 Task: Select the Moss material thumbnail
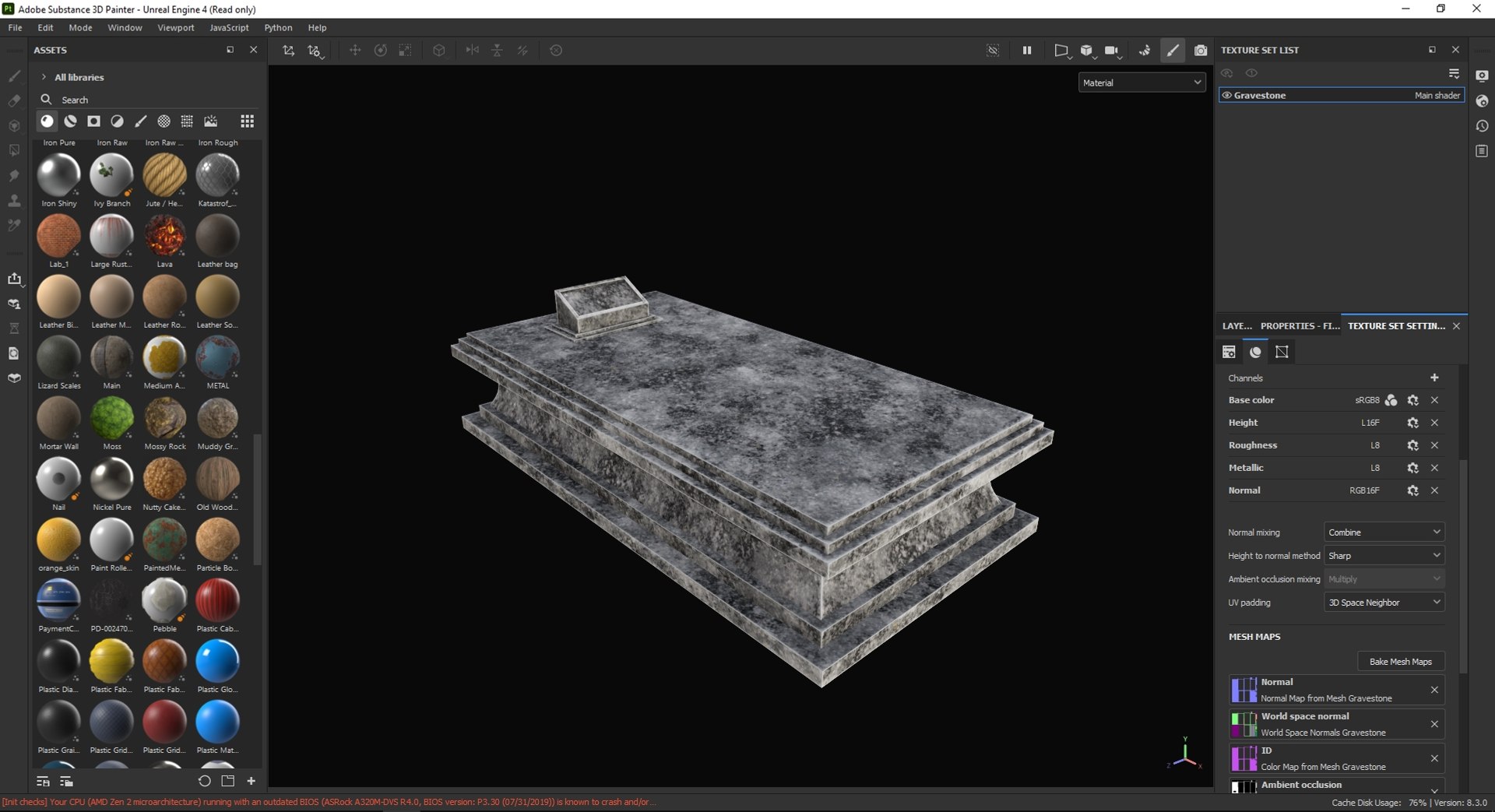pos(112,418)
